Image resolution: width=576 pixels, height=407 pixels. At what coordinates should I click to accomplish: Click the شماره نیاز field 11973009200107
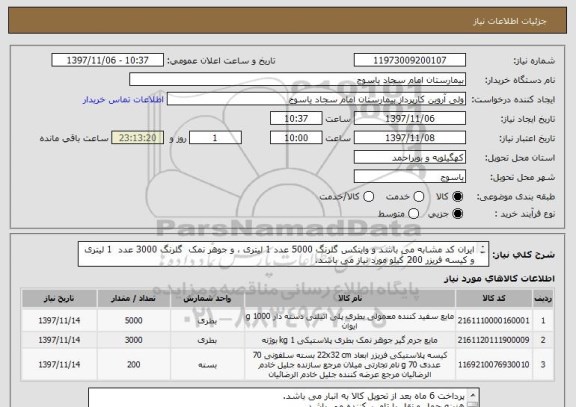tap(410, 60)
